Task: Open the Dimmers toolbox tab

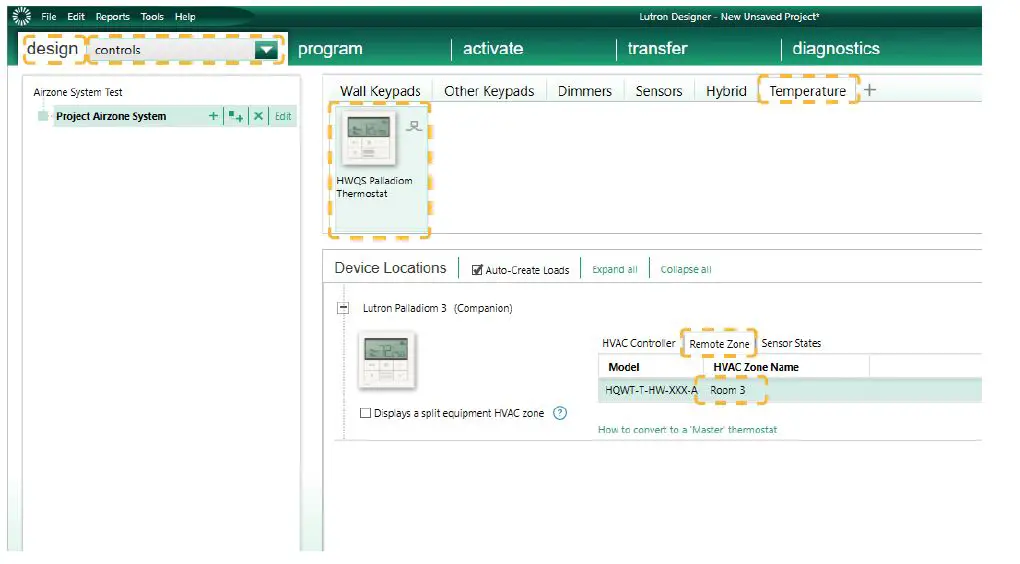Action: coord(585,91)
